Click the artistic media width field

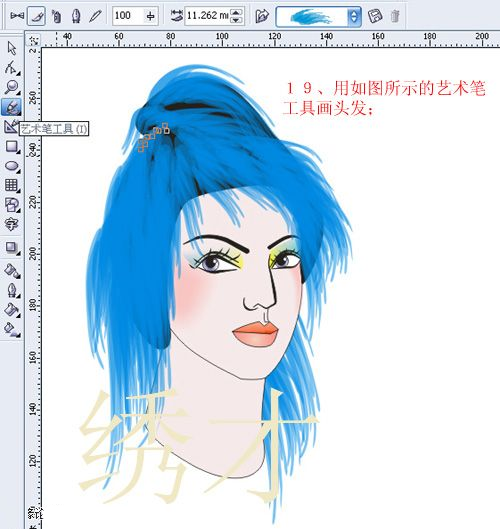[x=207, y=16]
